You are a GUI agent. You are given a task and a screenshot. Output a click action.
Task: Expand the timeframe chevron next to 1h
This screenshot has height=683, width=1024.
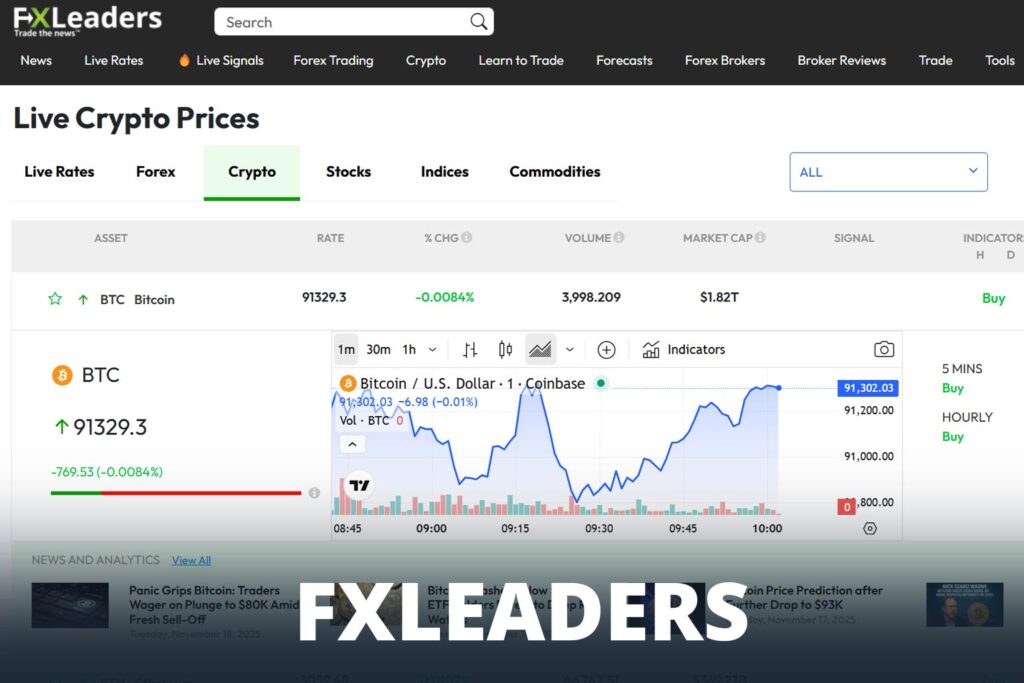[x=433, y=349]
